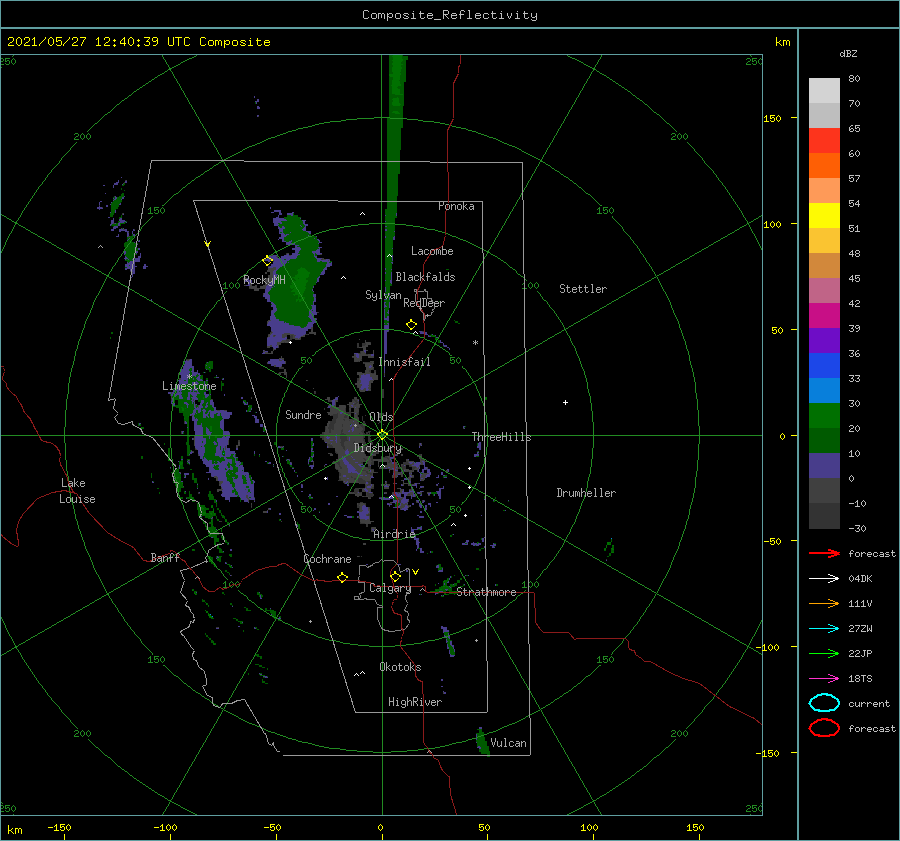The image size is (900, 841).
Task: Click the Innisfail city label
Action: coord(404,362)
